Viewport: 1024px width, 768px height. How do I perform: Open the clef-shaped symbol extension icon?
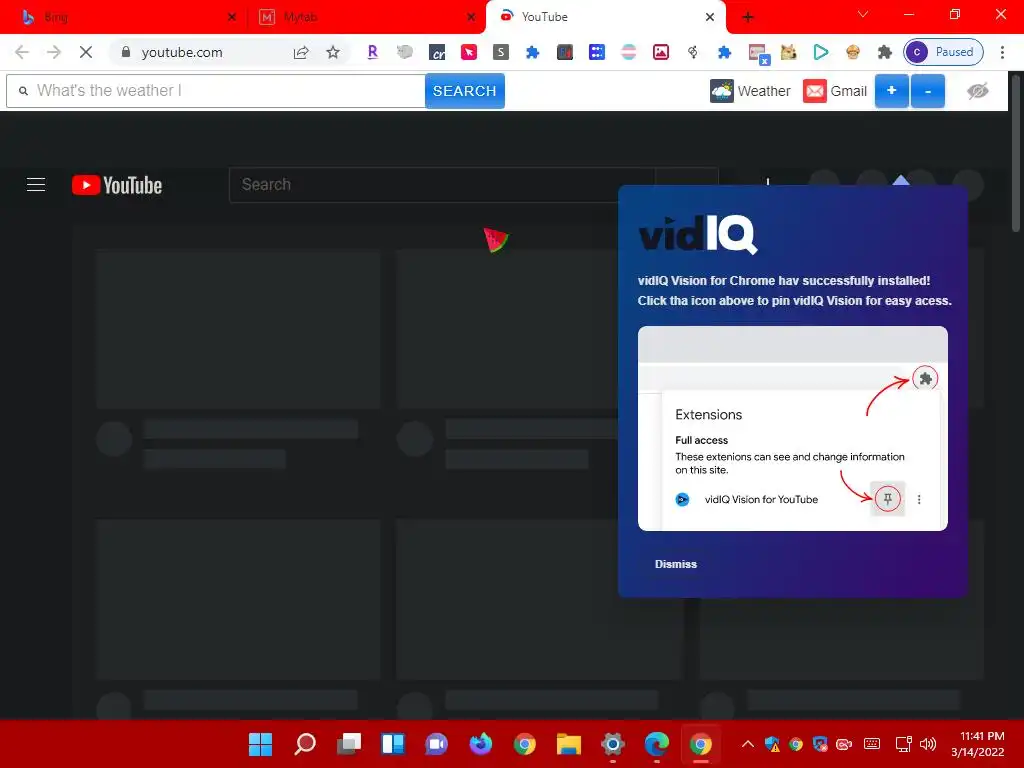tap(693, 52)
